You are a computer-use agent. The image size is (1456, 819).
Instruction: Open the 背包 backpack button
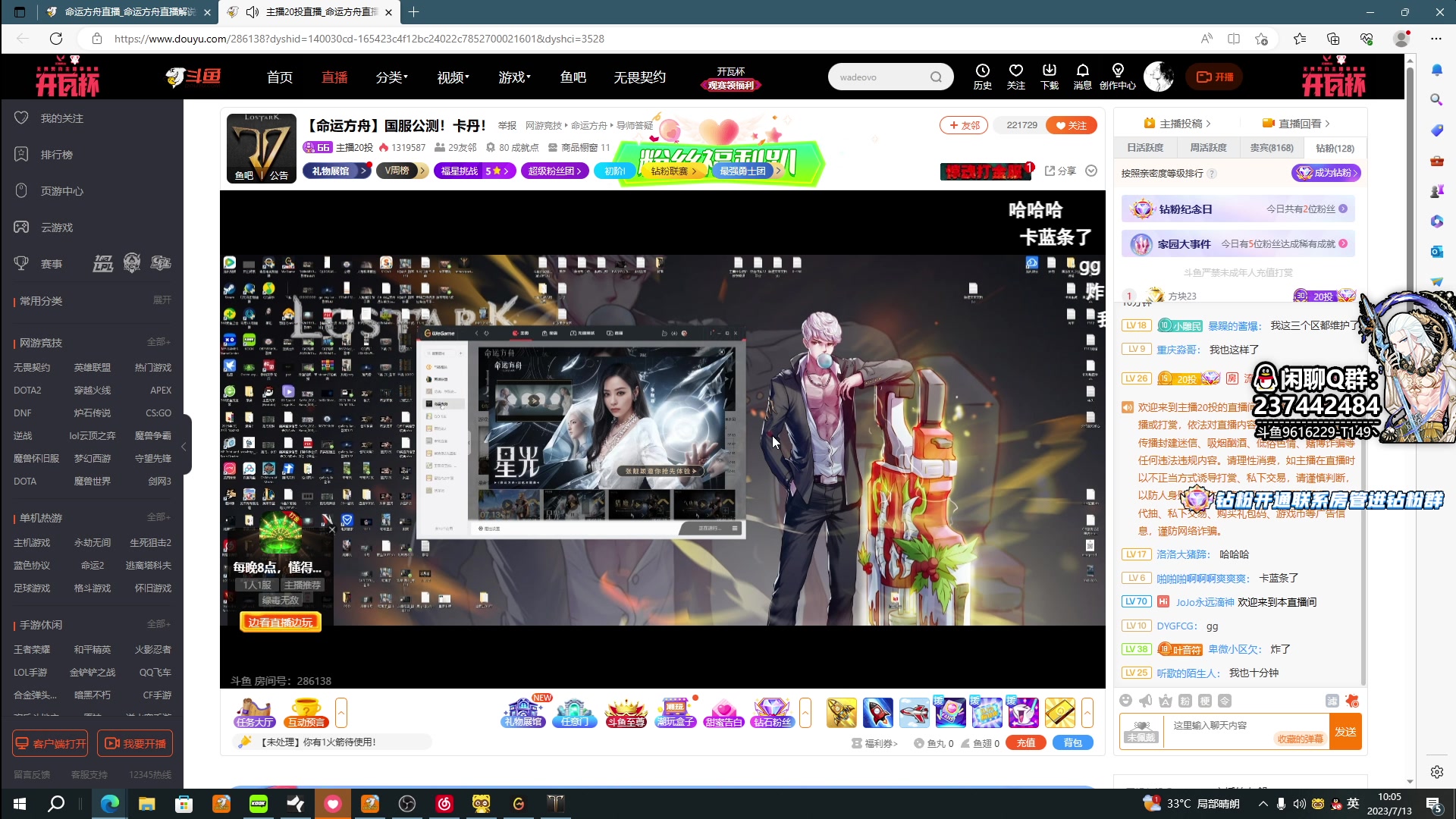pyautogui.click(x=1073, y=743)
